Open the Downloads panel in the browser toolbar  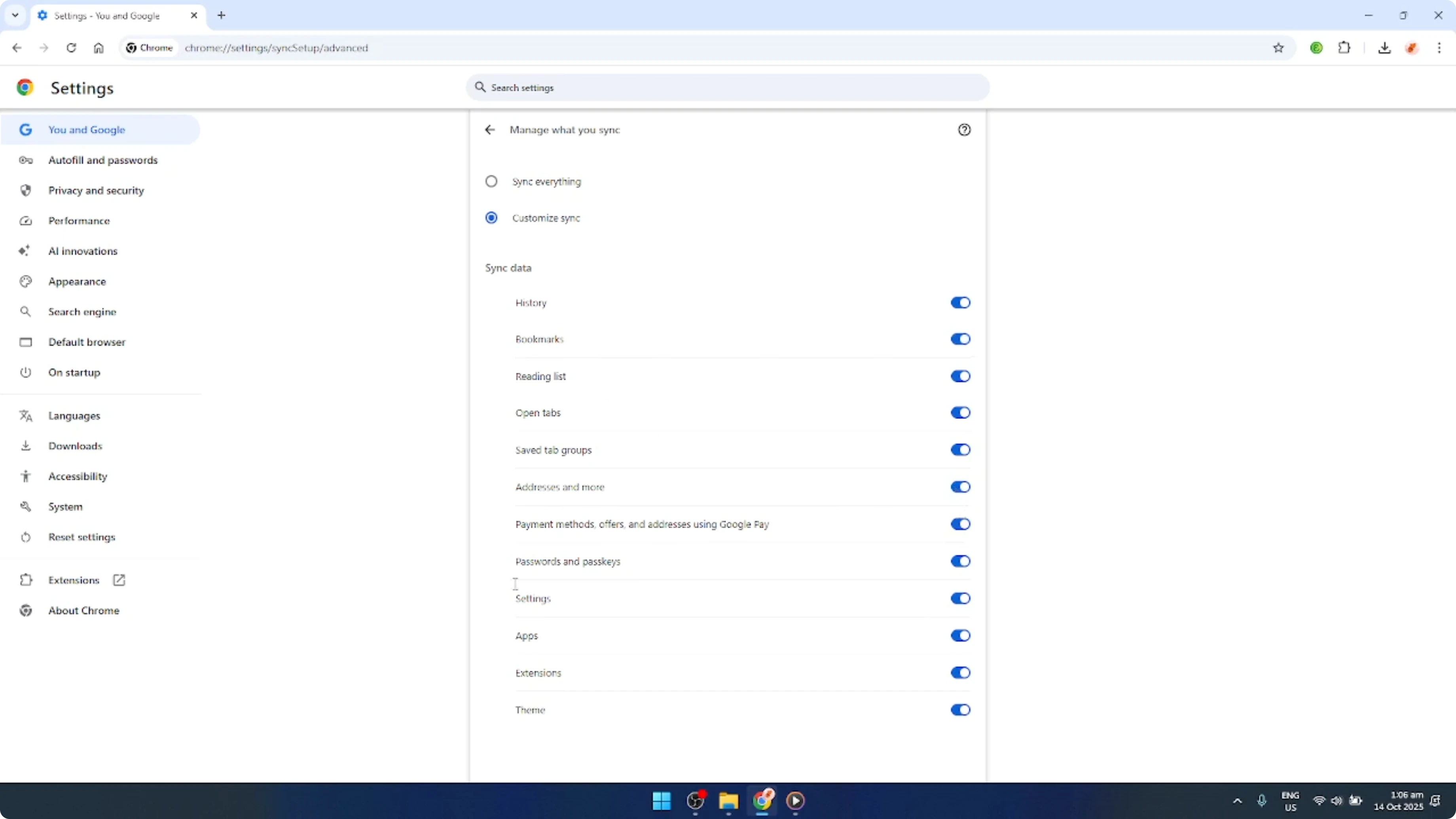[x=1385, y=48]
